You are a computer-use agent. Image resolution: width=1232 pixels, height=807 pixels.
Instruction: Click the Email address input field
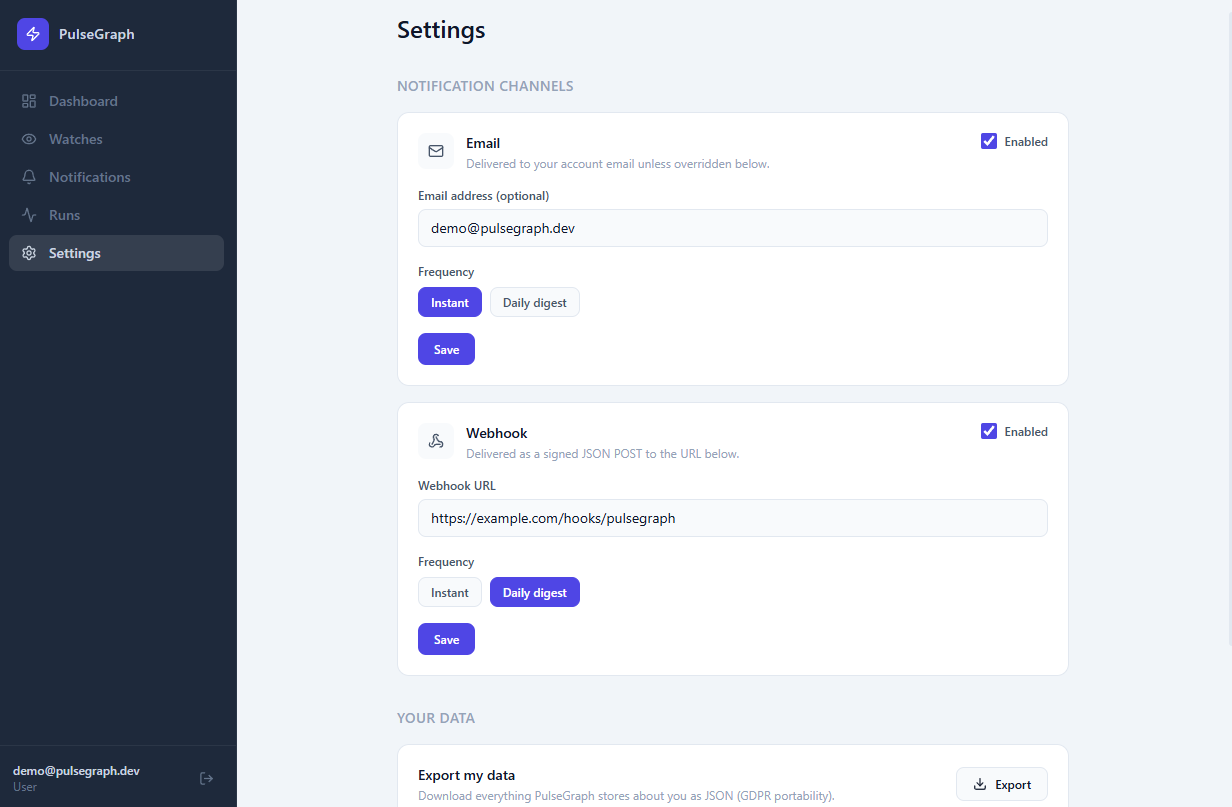pyautogui.click(x=733, y=228)
